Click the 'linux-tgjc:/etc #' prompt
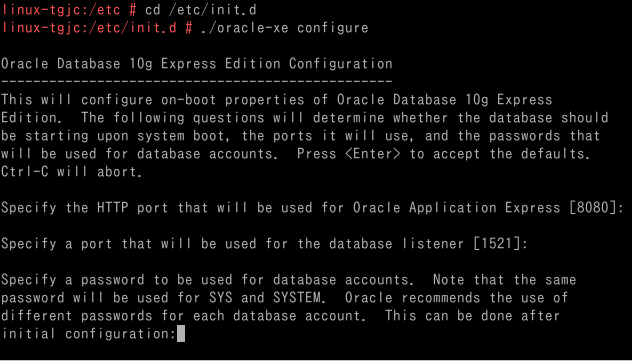This screenshot has width=632, height=361. [68, 10]
